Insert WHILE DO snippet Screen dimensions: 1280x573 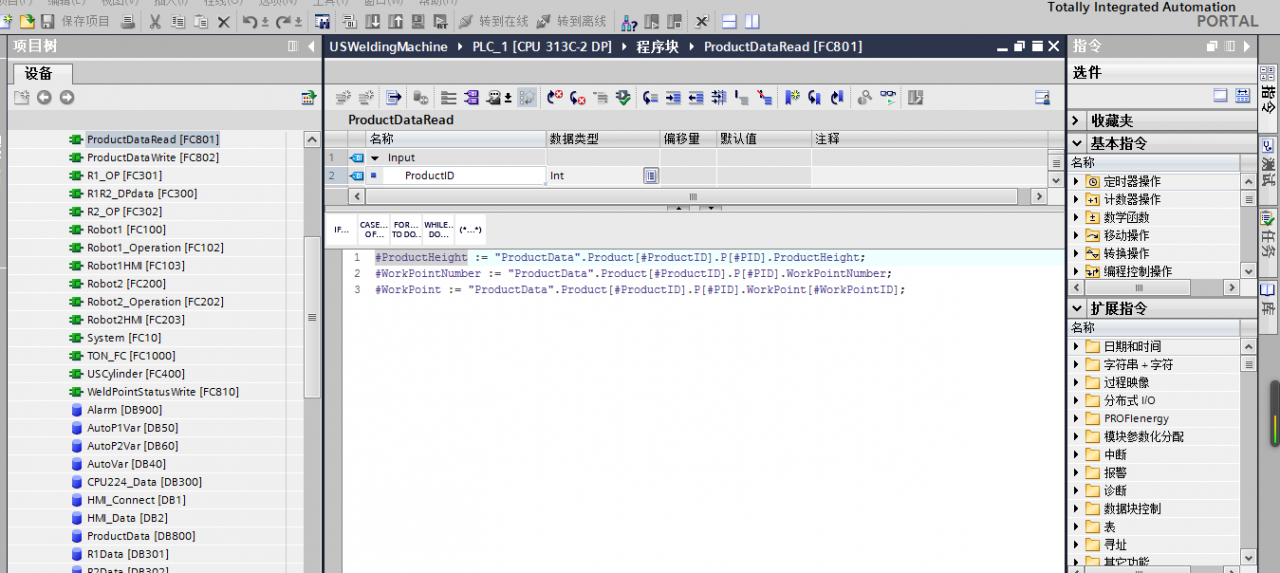(438, 229)
